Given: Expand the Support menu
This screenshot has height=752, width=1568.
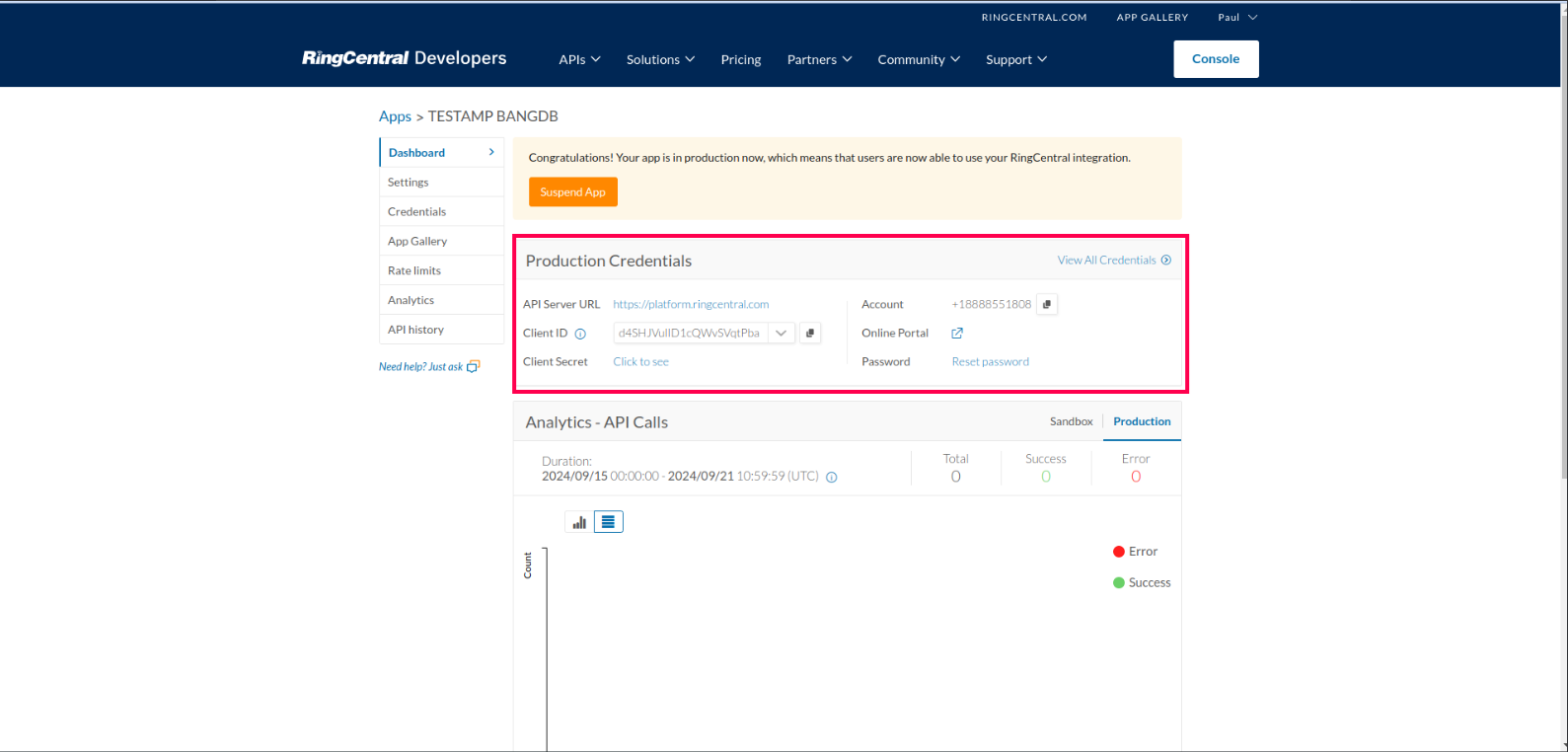Looking at the screenshot, I should coord(1016,60).
